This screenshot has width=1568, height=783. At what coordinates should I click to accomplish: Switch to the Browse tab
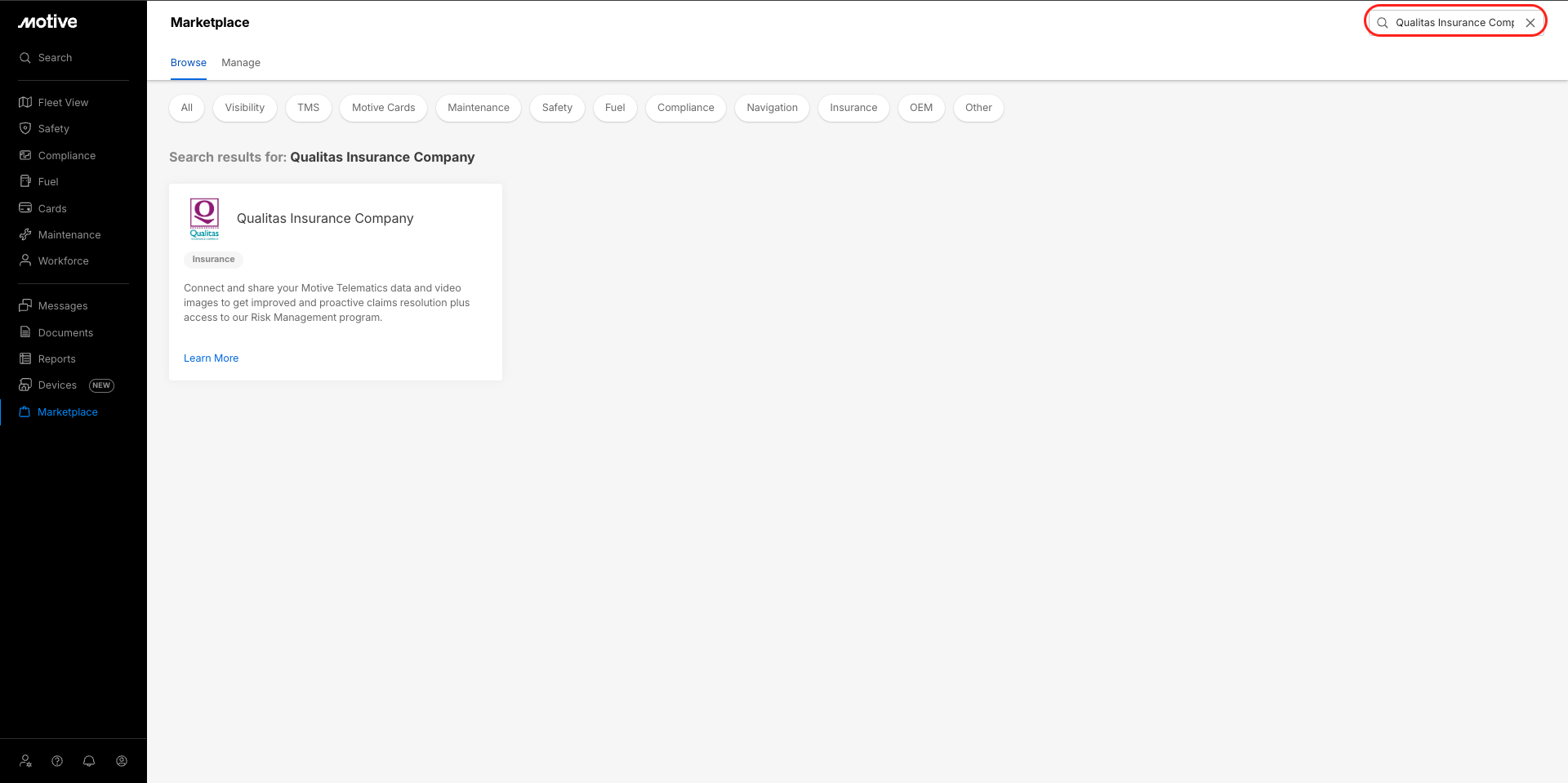click(x=189, y=63)
